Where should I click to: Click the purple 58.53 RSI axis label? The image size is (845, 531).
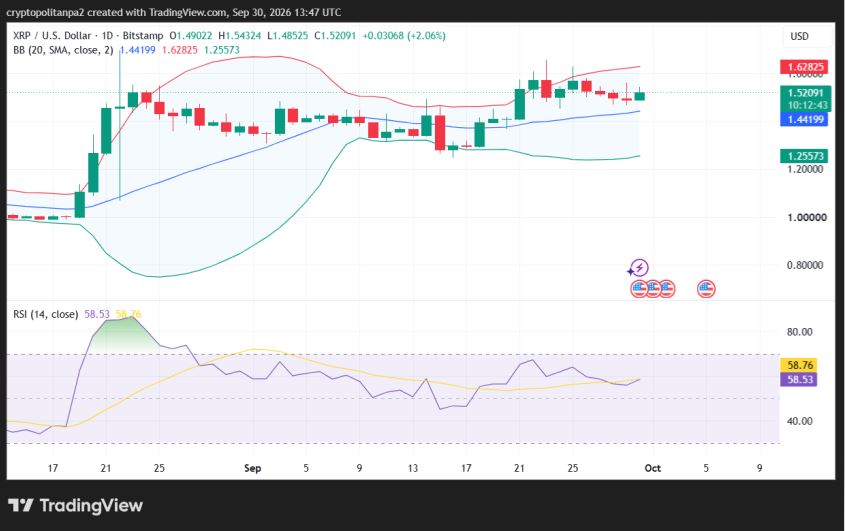[799, 380]
